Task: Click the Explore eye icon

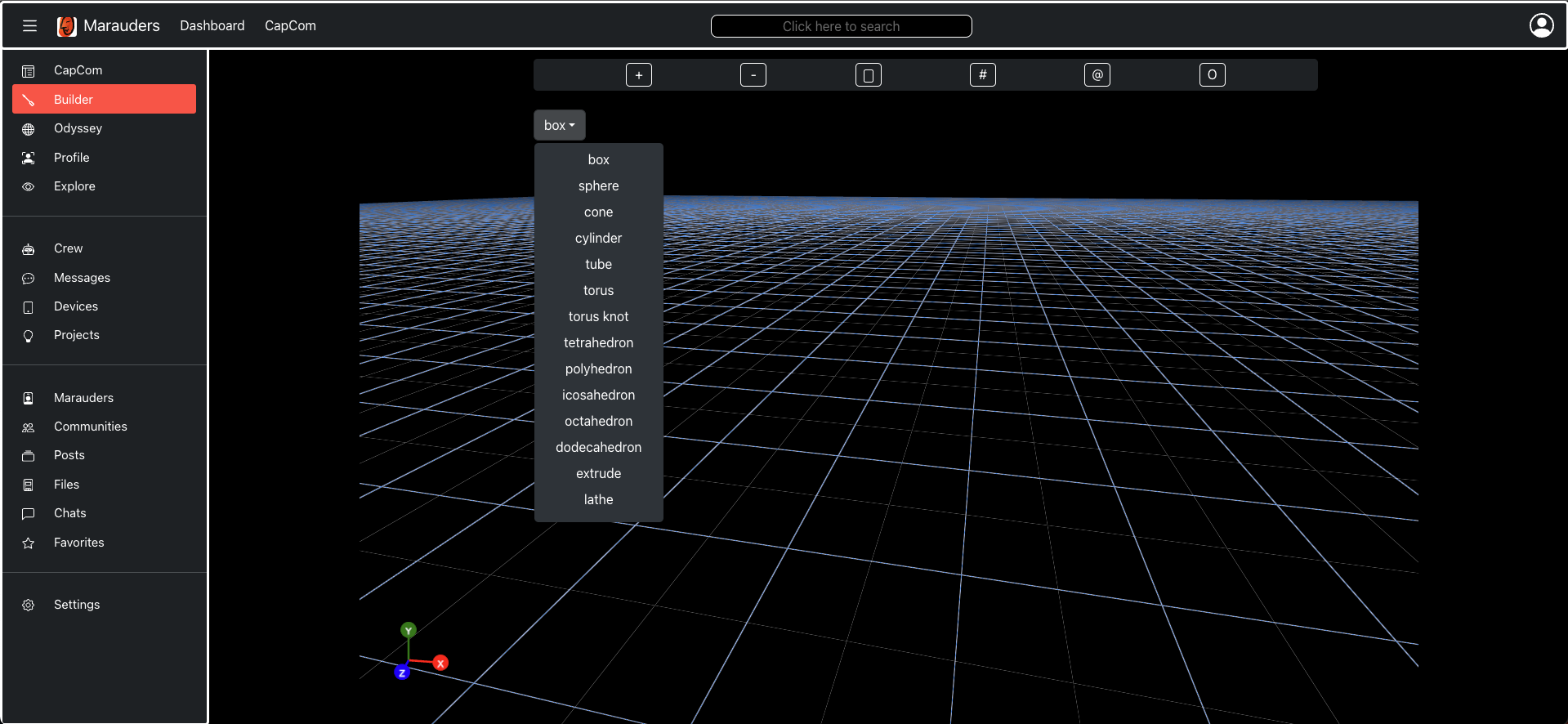Action: coord(29,187)
